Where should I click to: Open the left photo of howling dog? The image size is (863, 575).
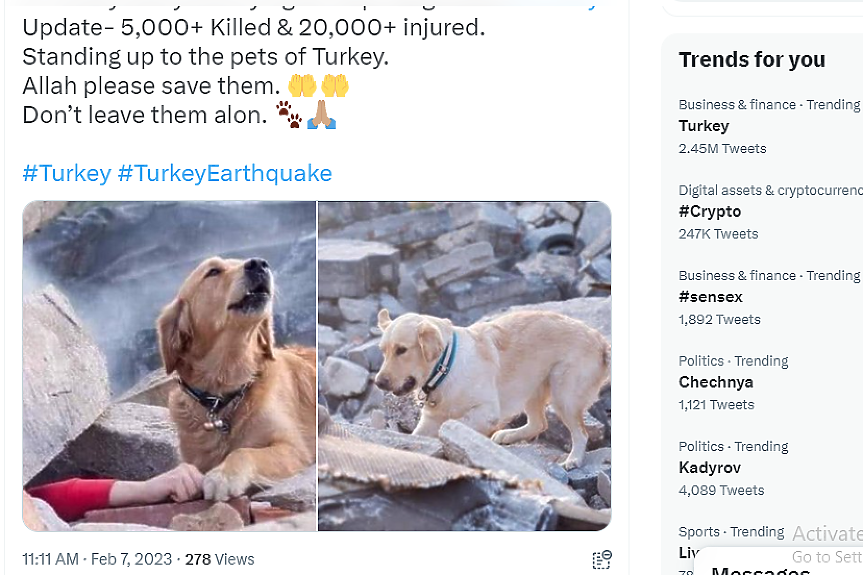(x=169, y=365)
